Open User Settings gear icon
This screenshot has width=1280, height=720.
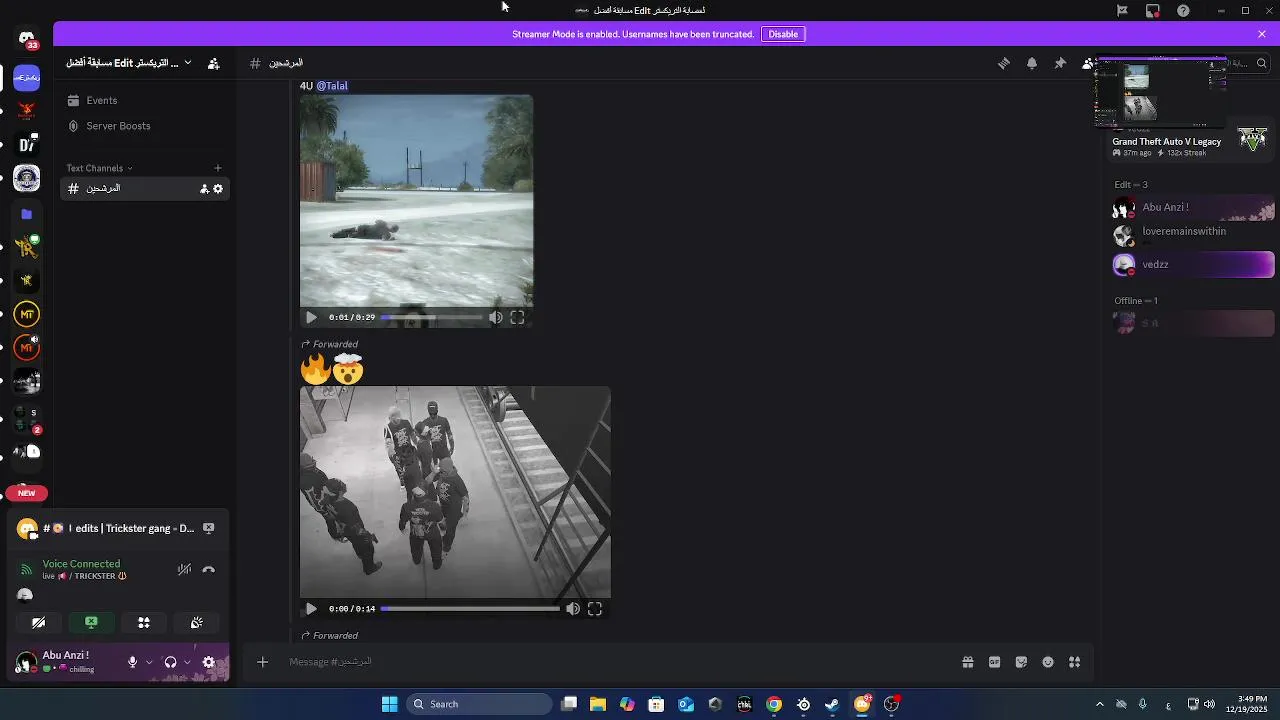[209, 662]
